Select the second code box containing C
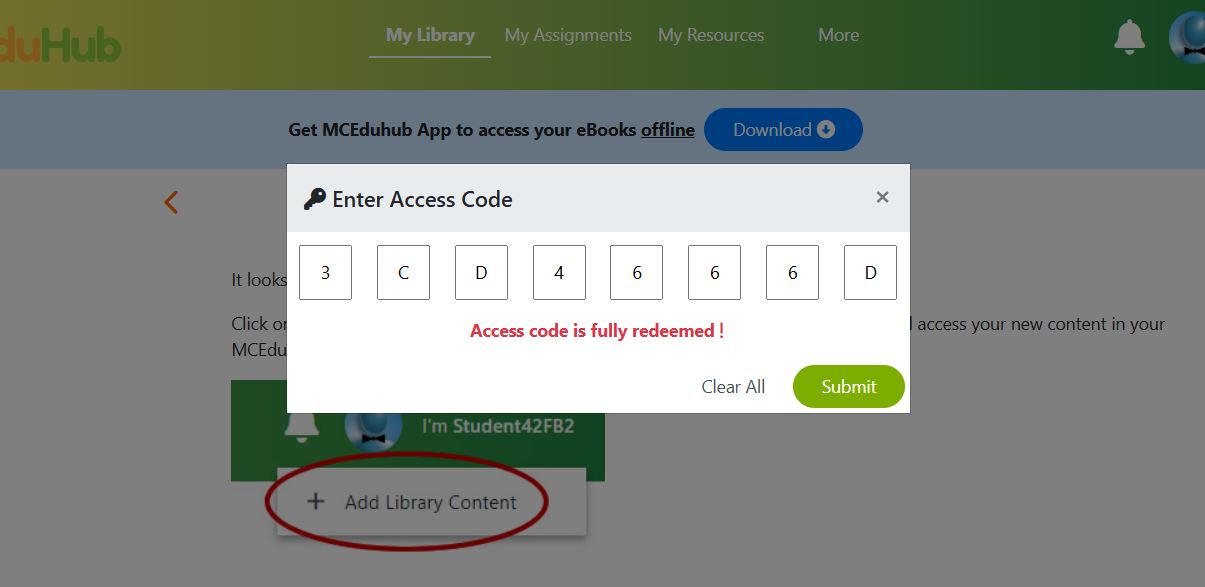The height and width of the screenshot is (587, 1205). (x=403, y=272)
